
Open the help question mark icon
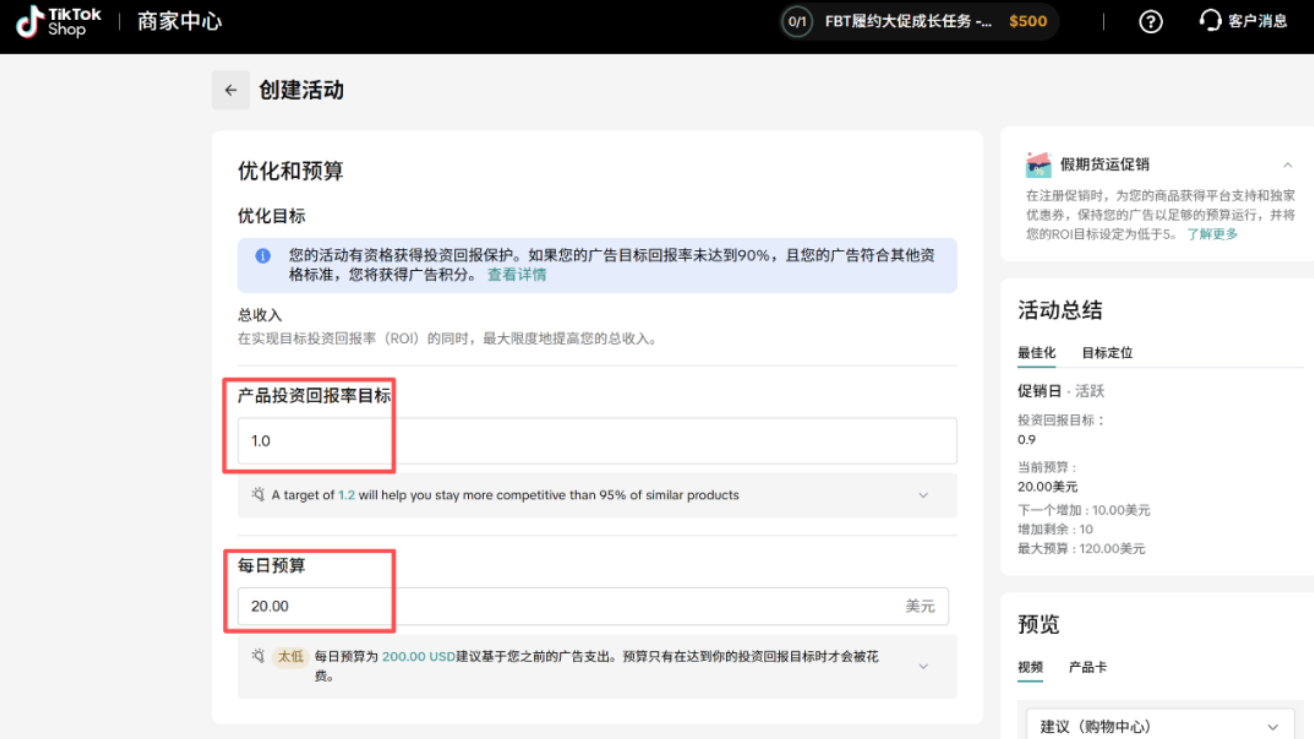coord(1150,21)
